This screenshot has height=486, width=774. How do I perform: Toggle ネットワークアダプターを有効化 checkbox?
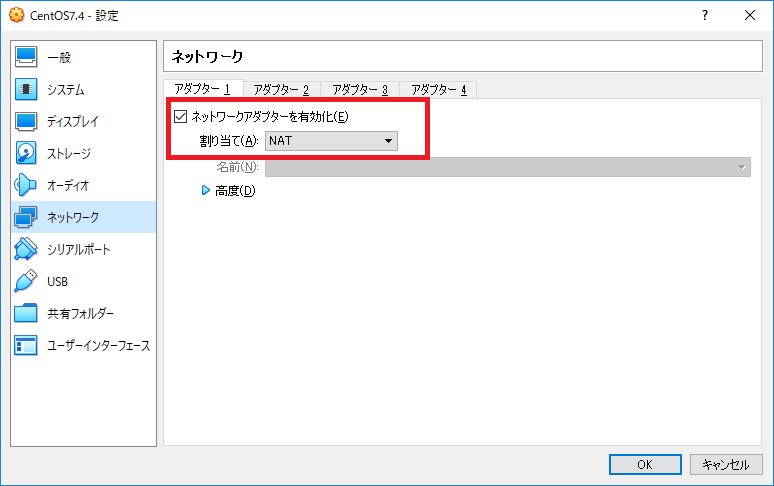click(180, 117)
